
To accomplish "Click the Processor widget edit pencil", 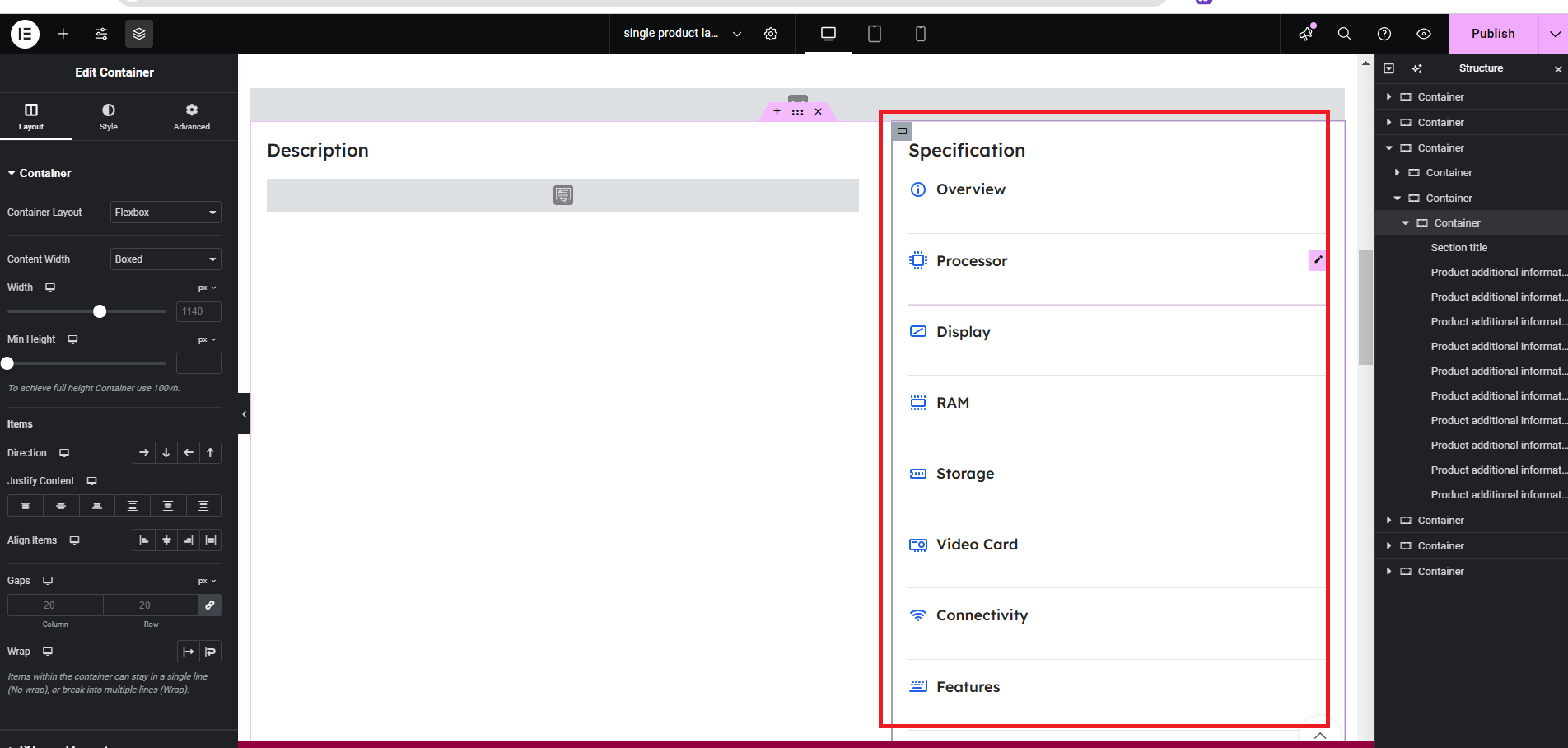I will click(1318, 259).
